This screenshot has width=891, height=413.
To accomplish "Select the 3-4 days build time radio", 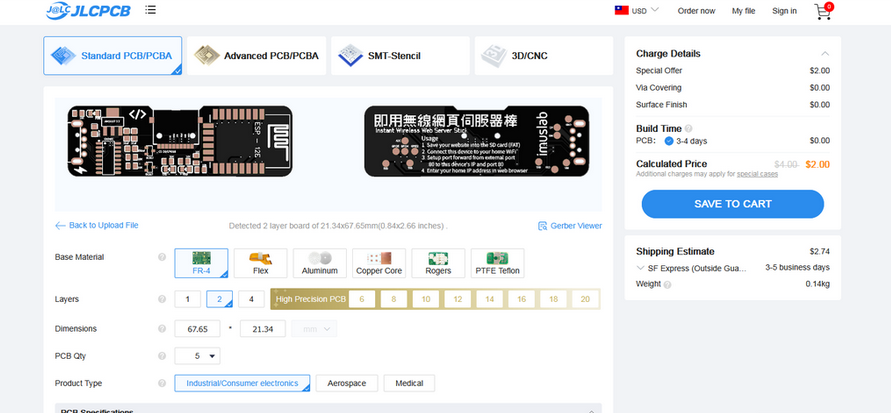I will [x=669, y=141].
